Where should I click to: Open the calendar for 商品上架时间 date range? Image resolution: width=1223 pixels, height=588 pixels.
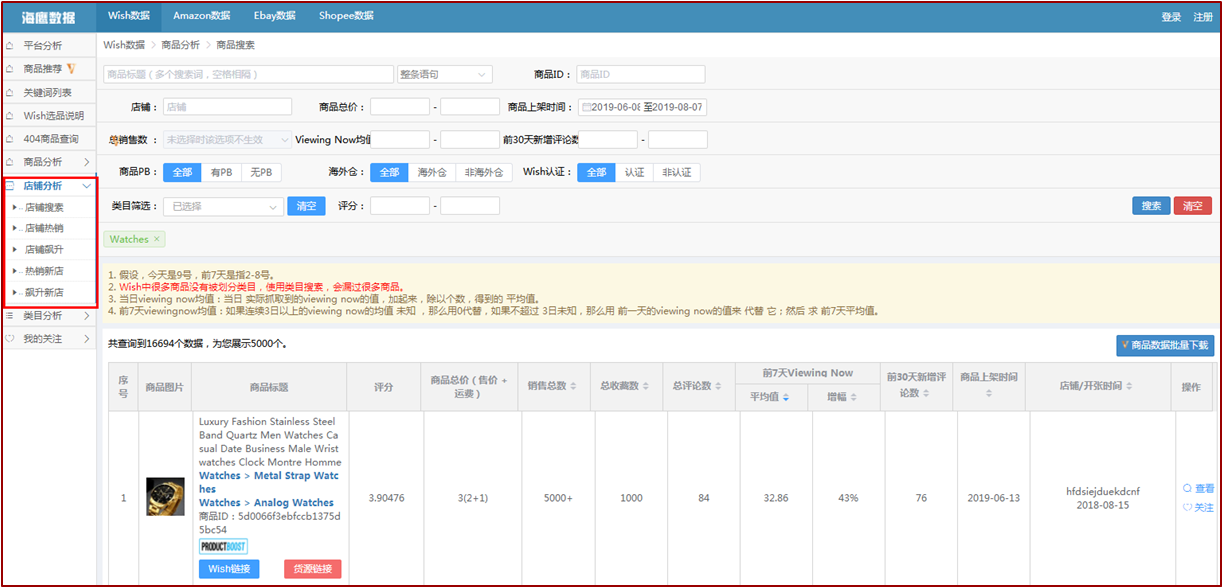click(586, 107)
